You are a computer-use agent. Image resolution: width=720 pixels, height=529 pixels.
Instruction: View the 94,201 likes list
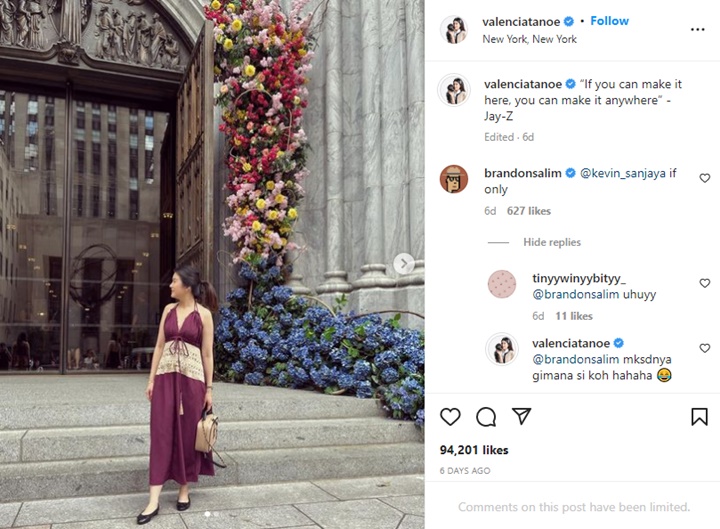pyautogui.click(x=474, y=450)
